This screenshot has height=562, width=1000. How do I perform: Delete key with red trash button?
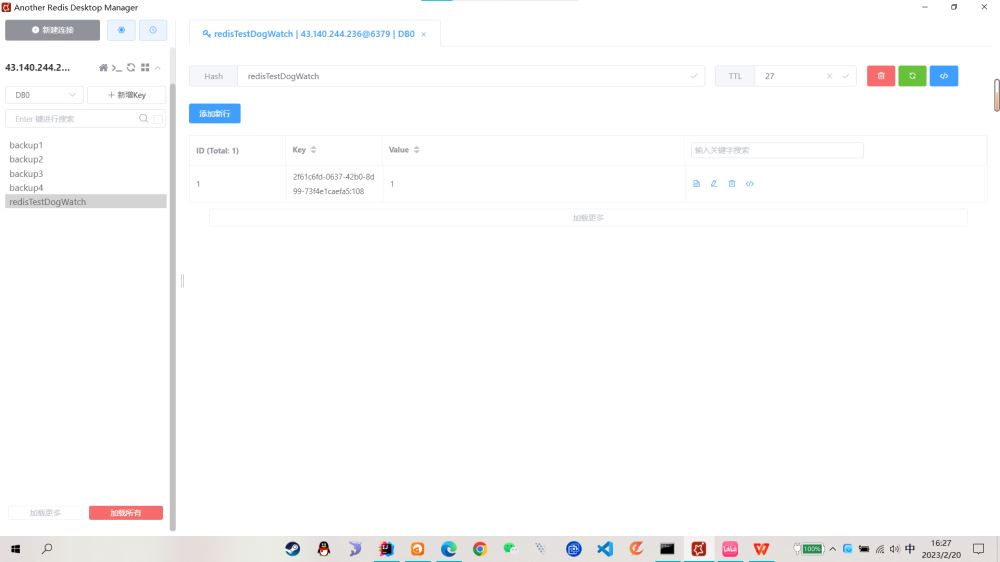881,76
